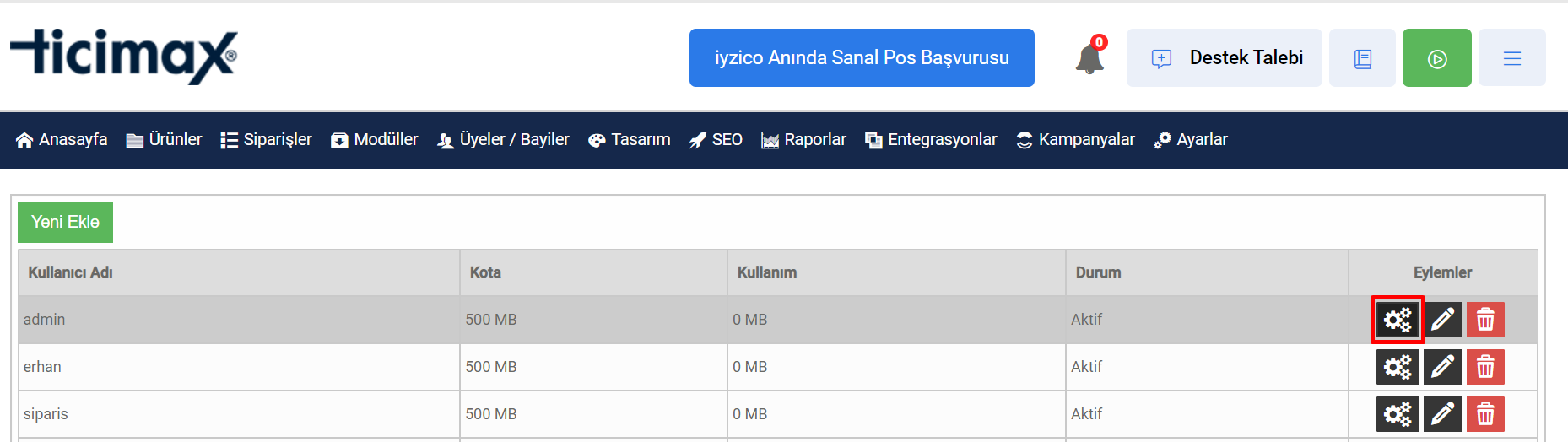Delete the admin user with trash icon
Screen dimensions: 1568x442
pos(1485,320)
